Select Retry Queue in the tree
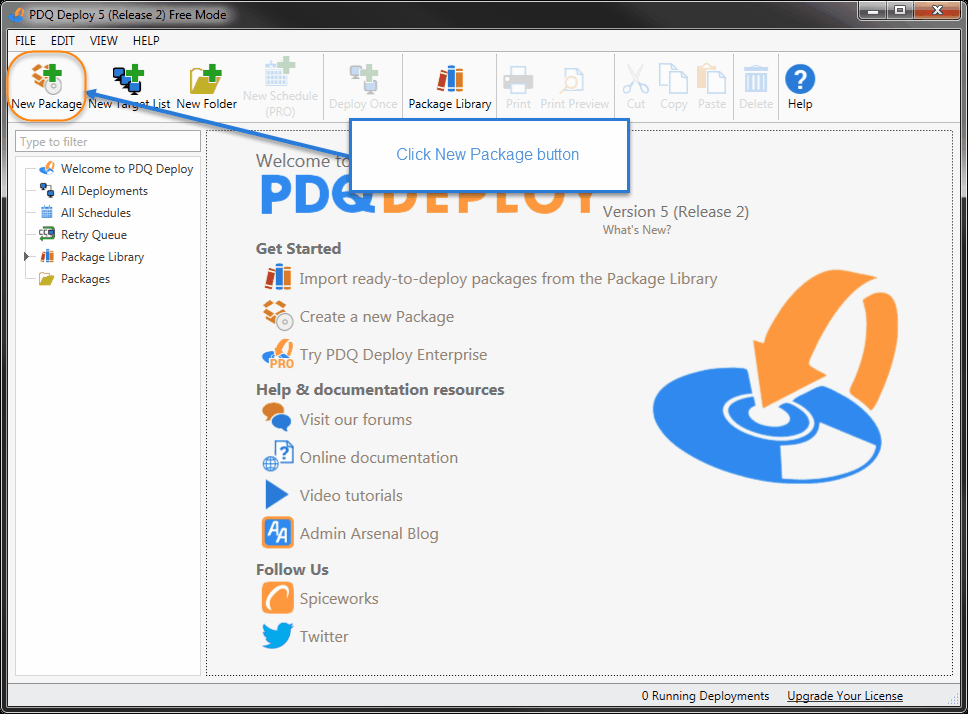Viewport: 968px width, 714px height. pos(83,235)
